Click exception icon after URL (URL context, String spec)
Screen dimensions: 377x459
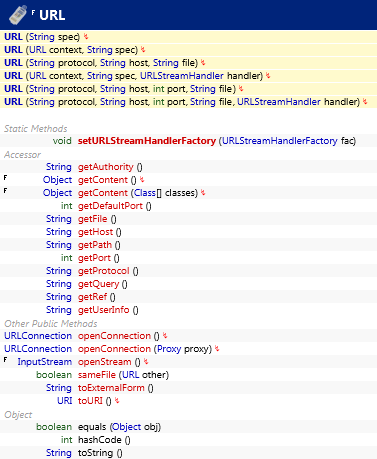143,49
